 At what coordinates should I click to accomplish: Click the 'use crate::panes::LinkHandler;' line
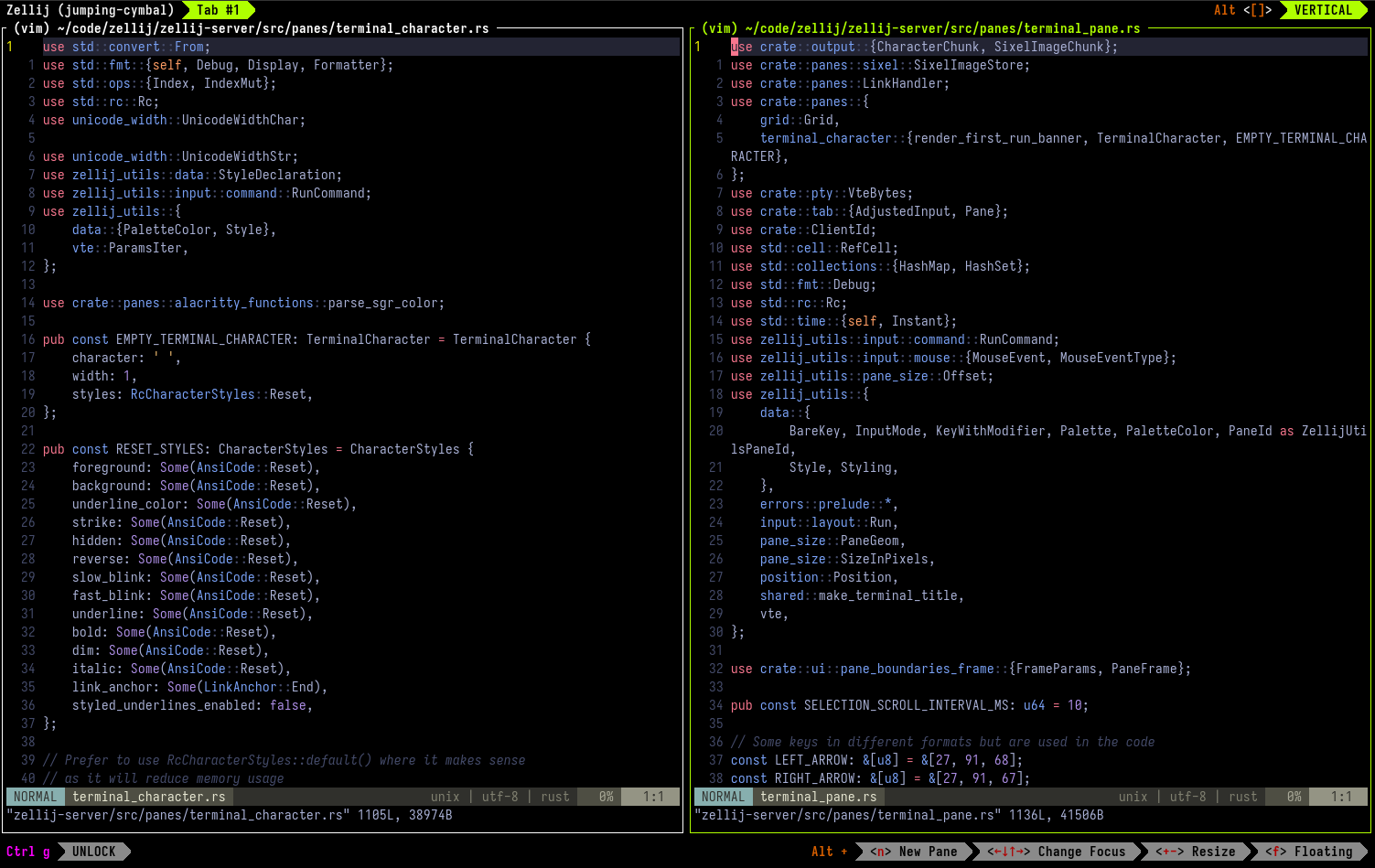coord(841,83)
